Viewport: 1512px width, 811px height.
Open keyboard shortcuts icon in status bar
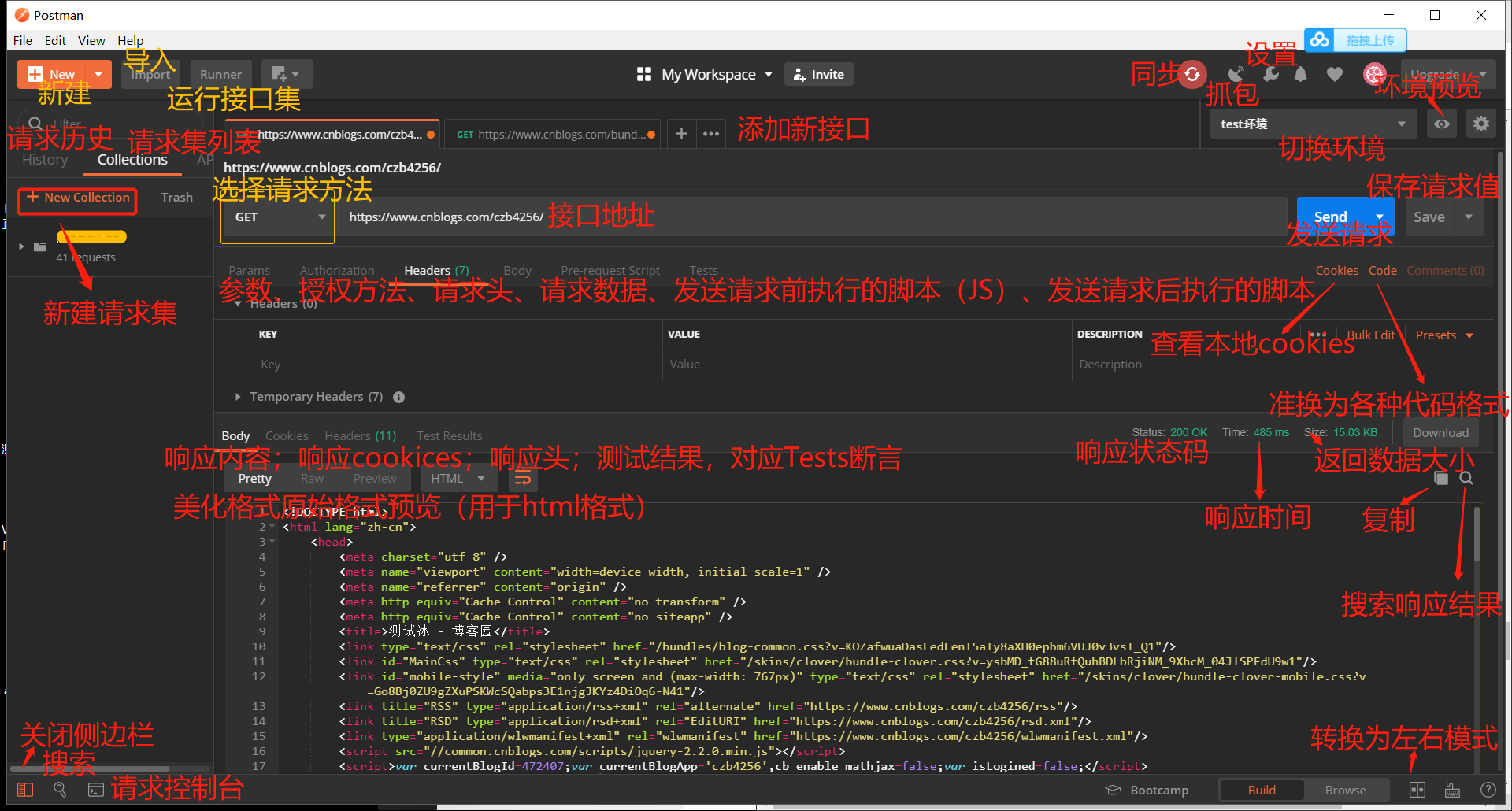click(1453, 790)
